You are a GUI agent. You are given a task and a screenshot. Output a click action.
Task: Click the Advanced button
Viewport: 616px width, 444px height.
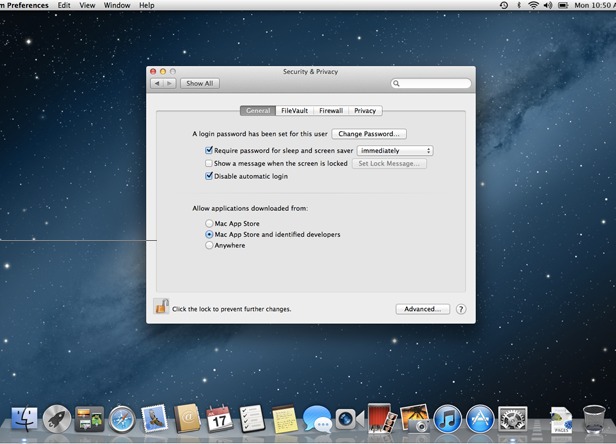pos(422,309)
